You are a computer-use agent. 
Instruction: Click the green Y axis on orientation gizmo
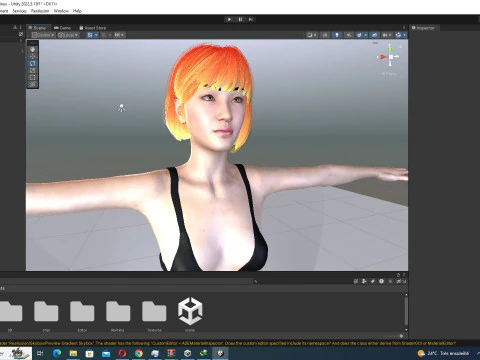tap(390, 49)
